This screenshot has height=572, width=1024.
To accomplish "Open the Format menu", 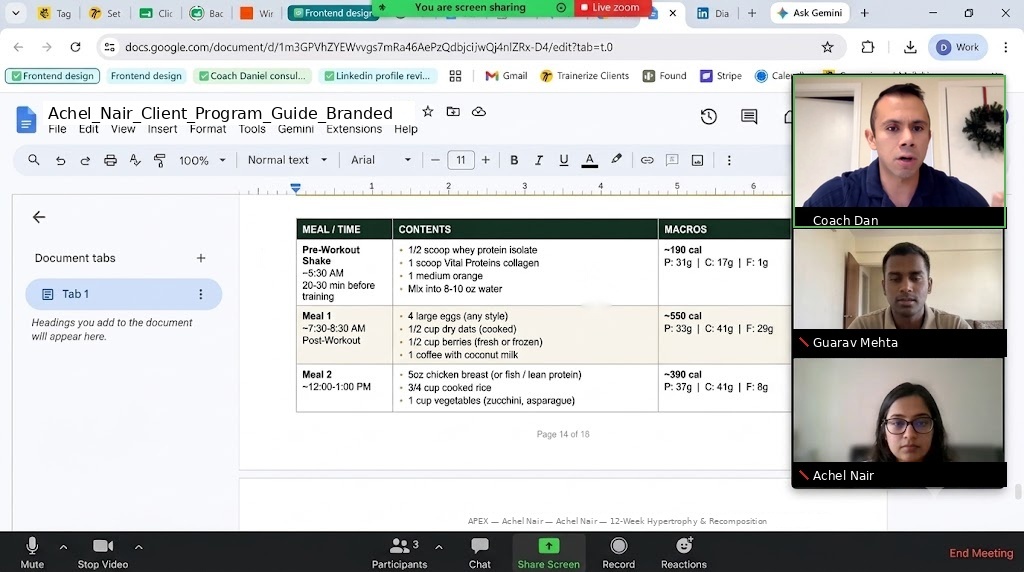I will click(208, 129).
